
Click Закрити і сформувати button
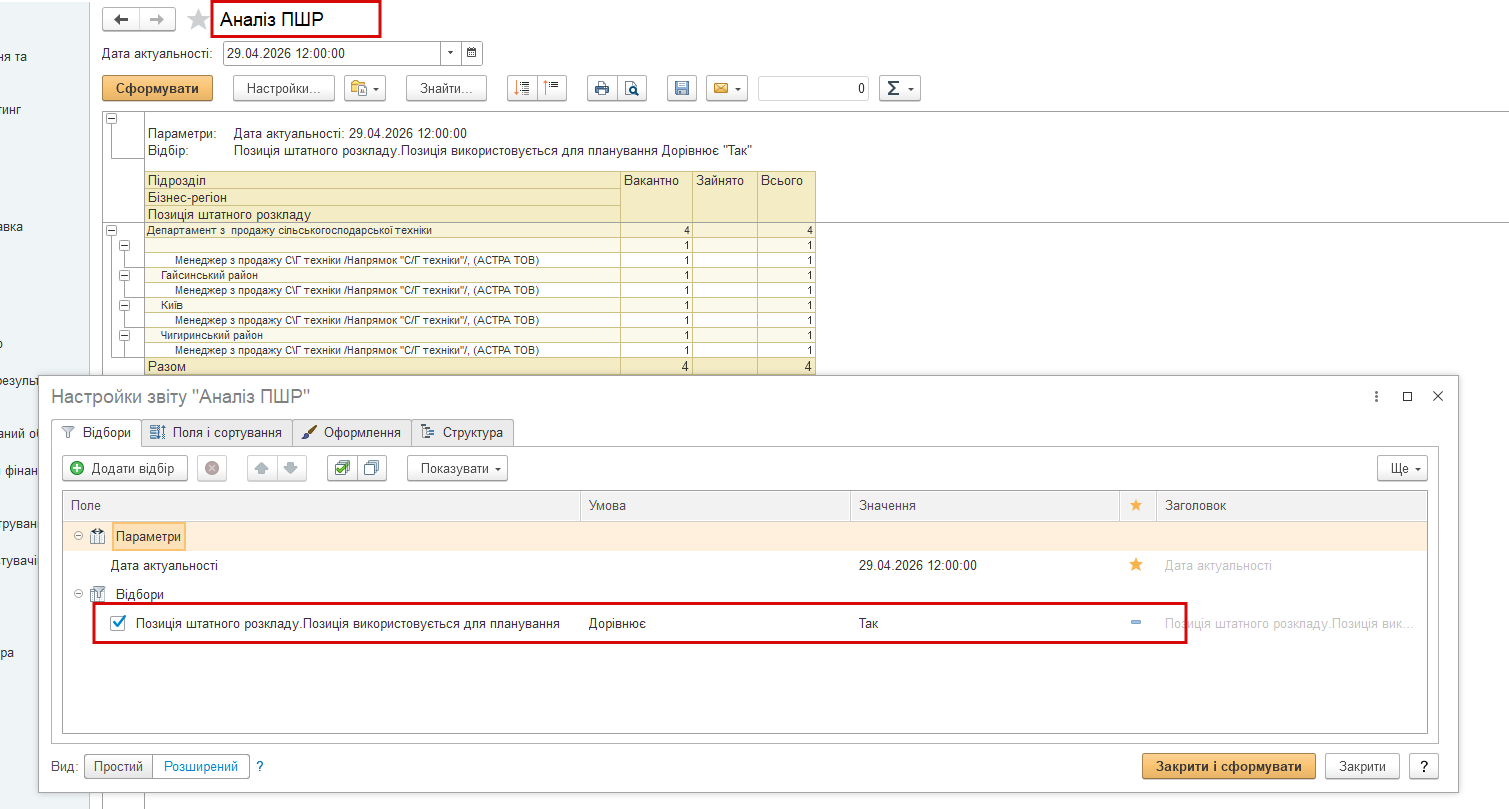coord(1229,767)
